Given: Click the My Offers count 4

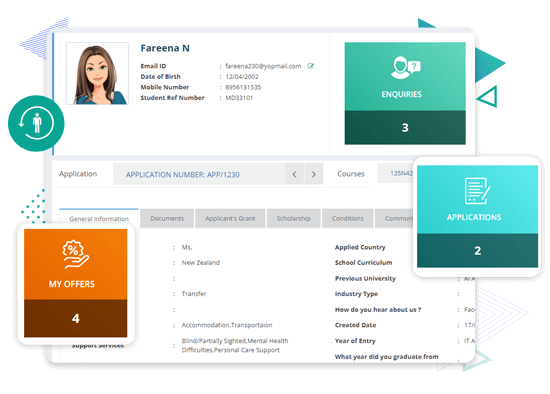Looking at the screenshot, I should point(75,318).
